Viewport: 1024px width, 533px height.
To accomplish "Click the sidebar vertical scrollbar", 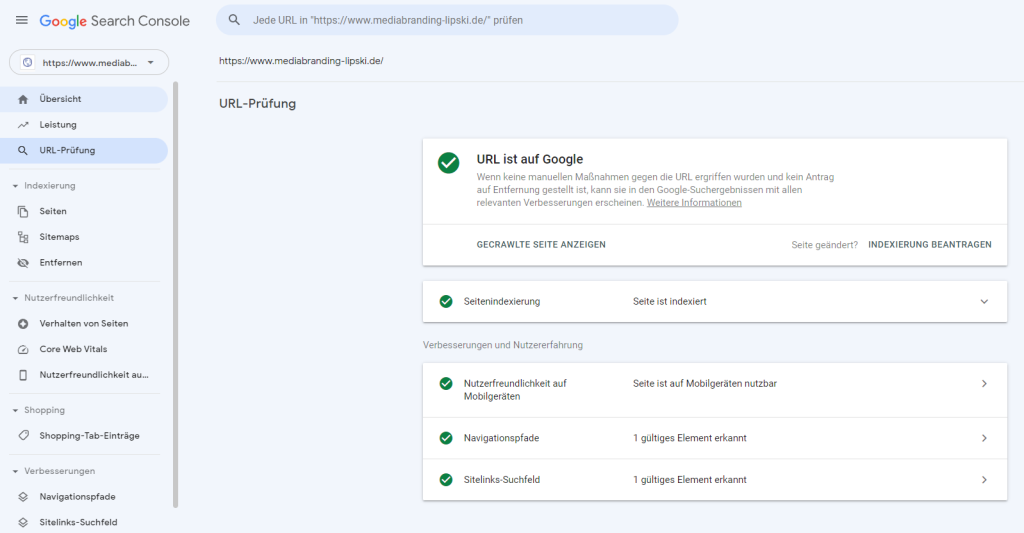I will pyautogui.click(x=175, y=294).
